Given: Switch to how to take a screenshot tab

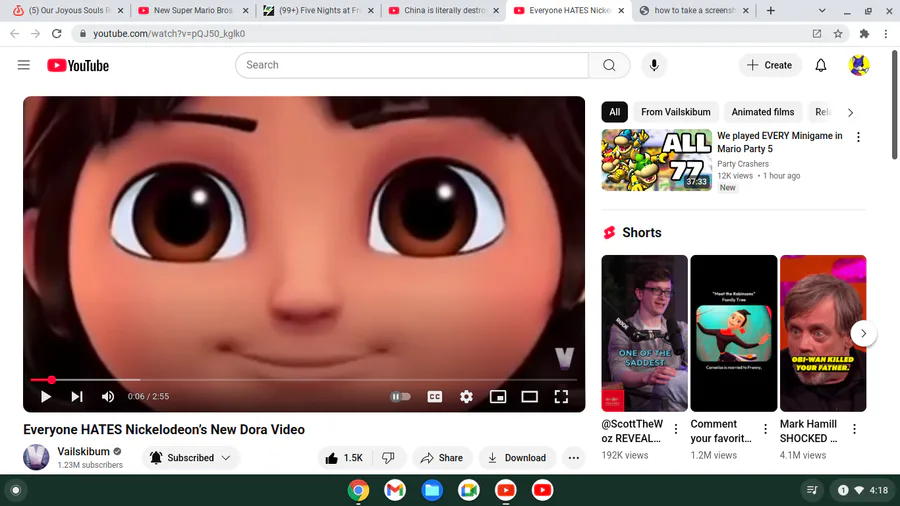Looking at the screenshot, I should [x=695, y=10].
